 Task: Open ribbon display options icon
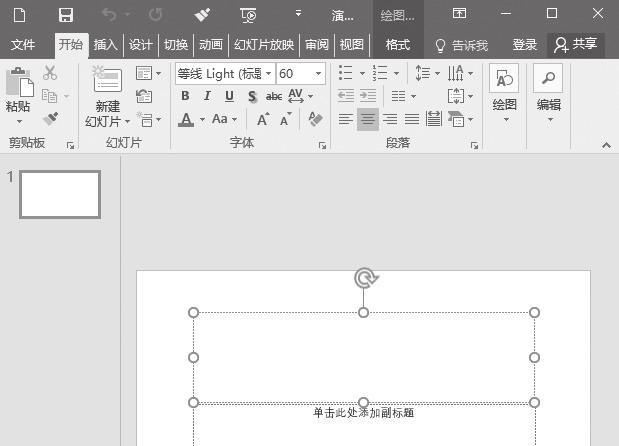click(459, 13)
